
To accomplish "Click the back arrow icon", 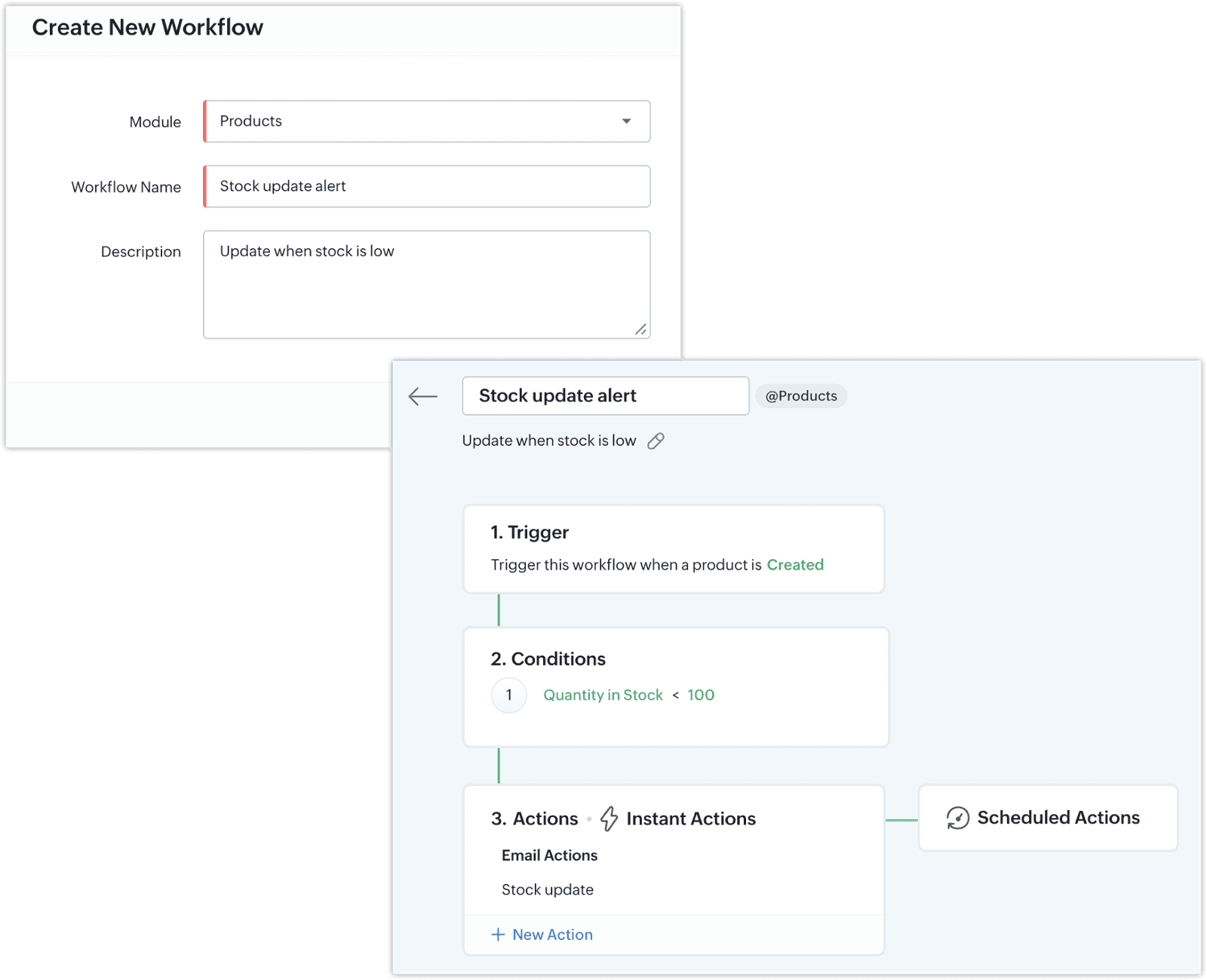I will pyautogui.click(x=422, y=396).
